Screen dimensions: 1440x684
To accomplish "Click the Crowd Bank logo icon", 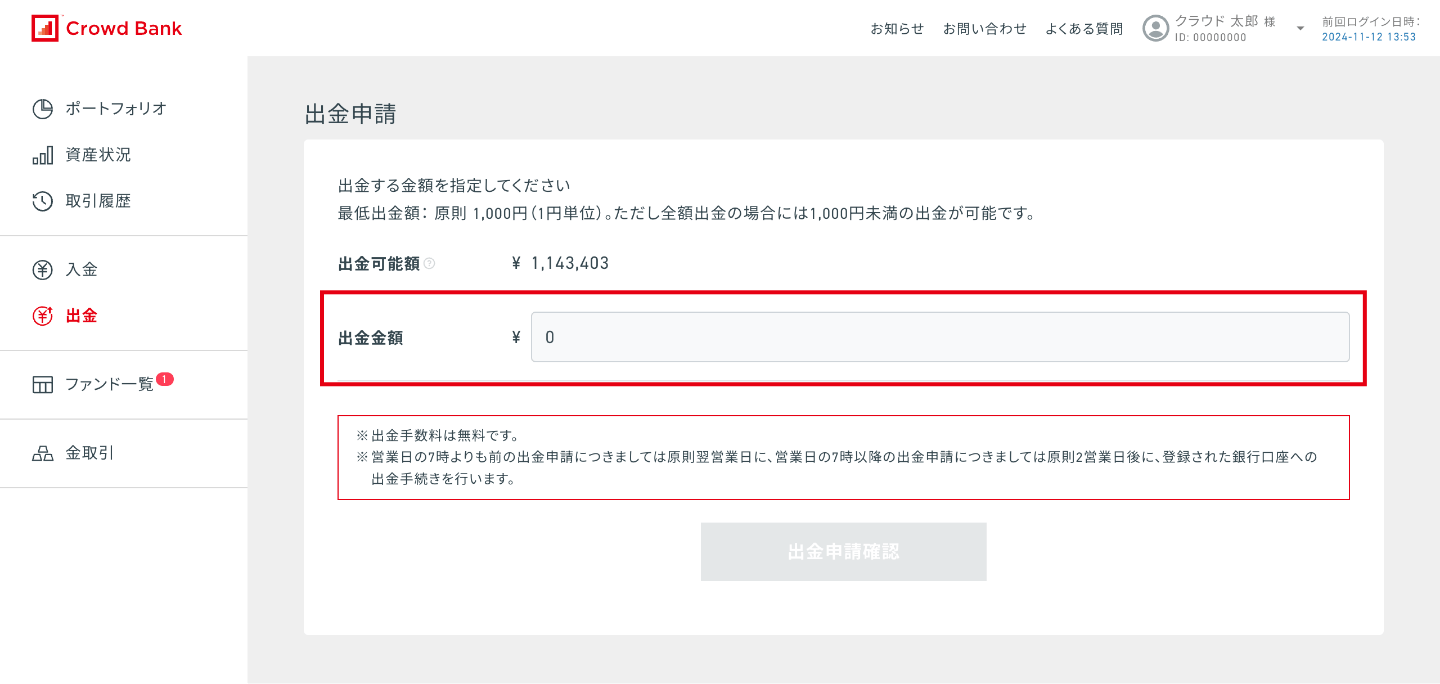I will (x=44, y=28).
